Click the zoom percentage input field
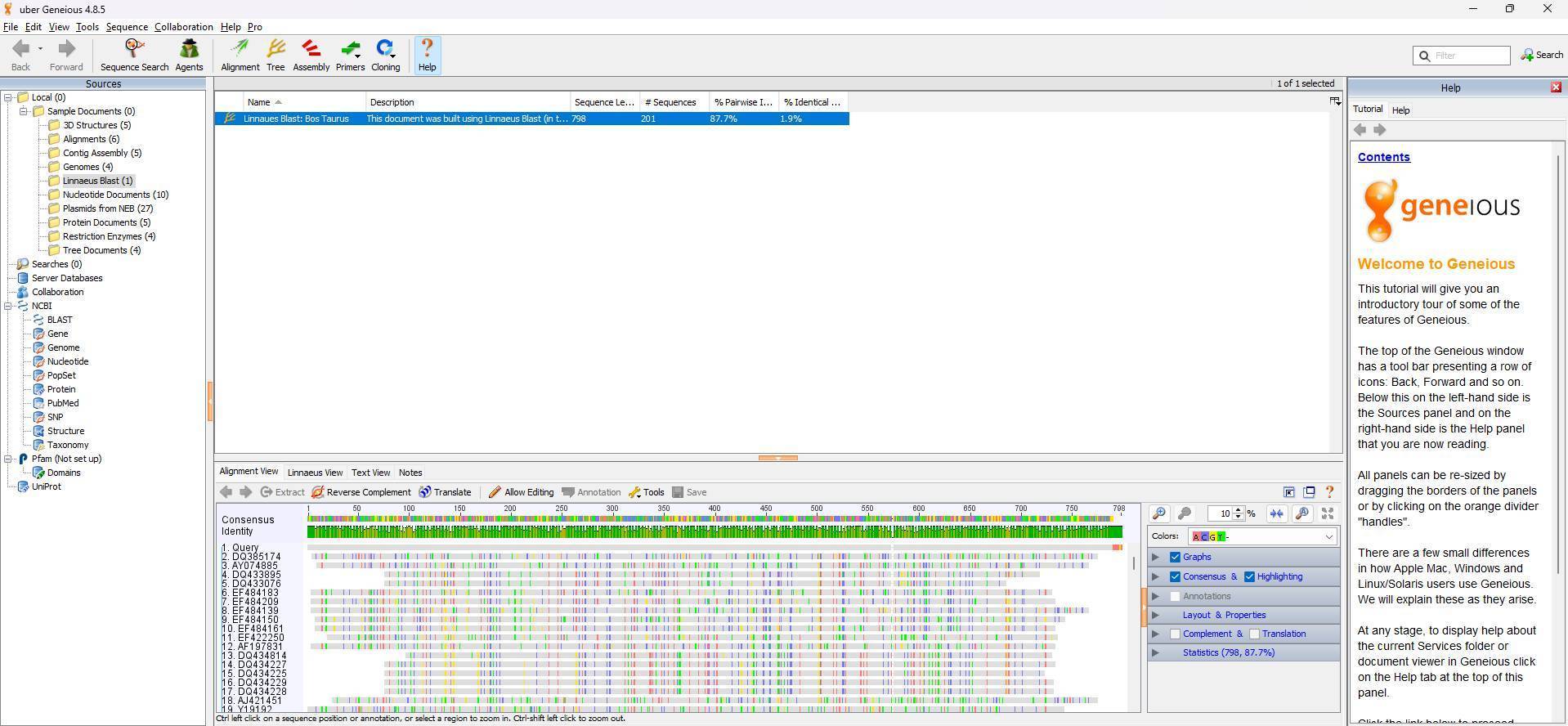This screenshot has height=726, width=1568. [x=1219, y=513]
